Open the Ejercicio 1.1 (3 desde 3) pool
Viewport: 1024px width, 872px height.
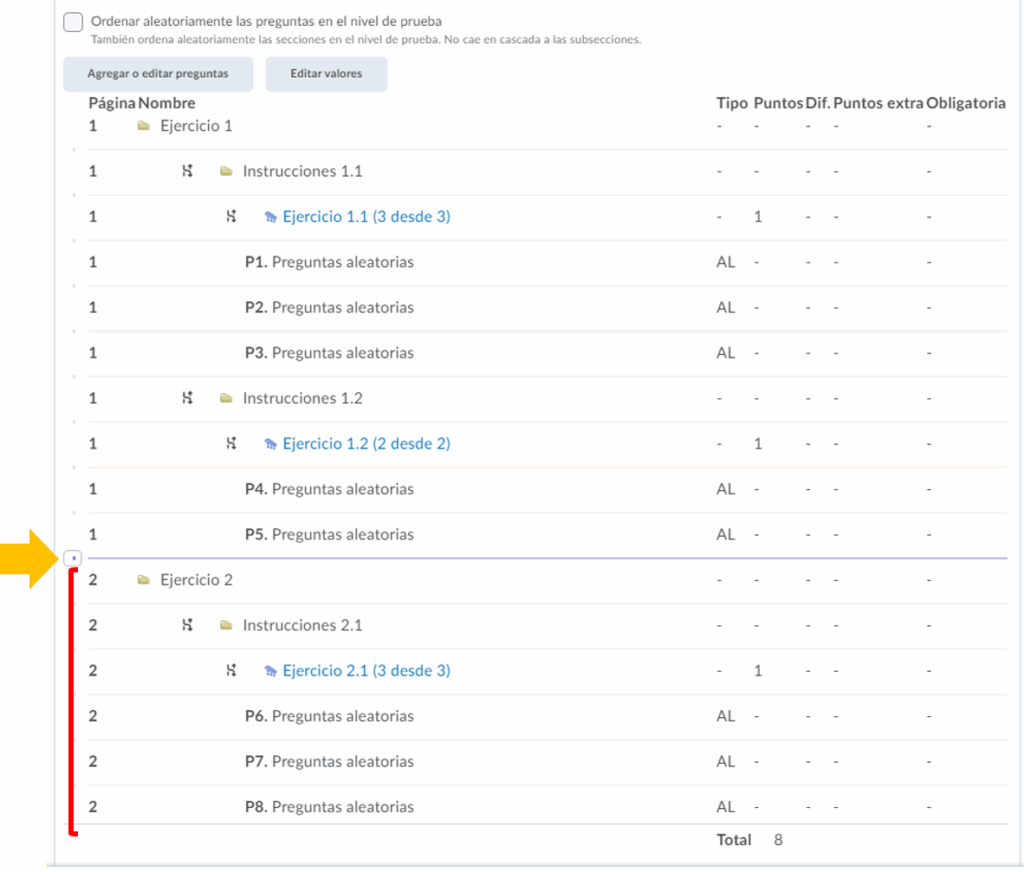366,217
